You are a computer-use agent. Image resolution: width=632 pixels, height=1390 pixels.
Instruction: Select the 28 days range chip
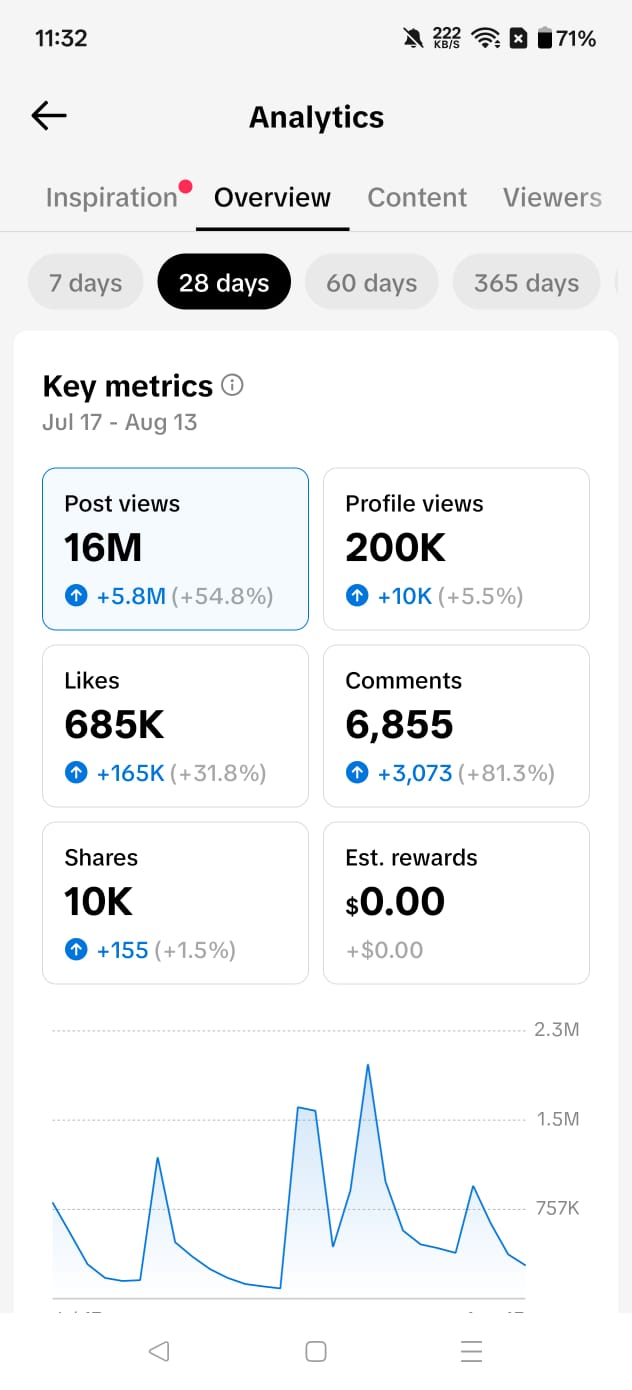224,283
